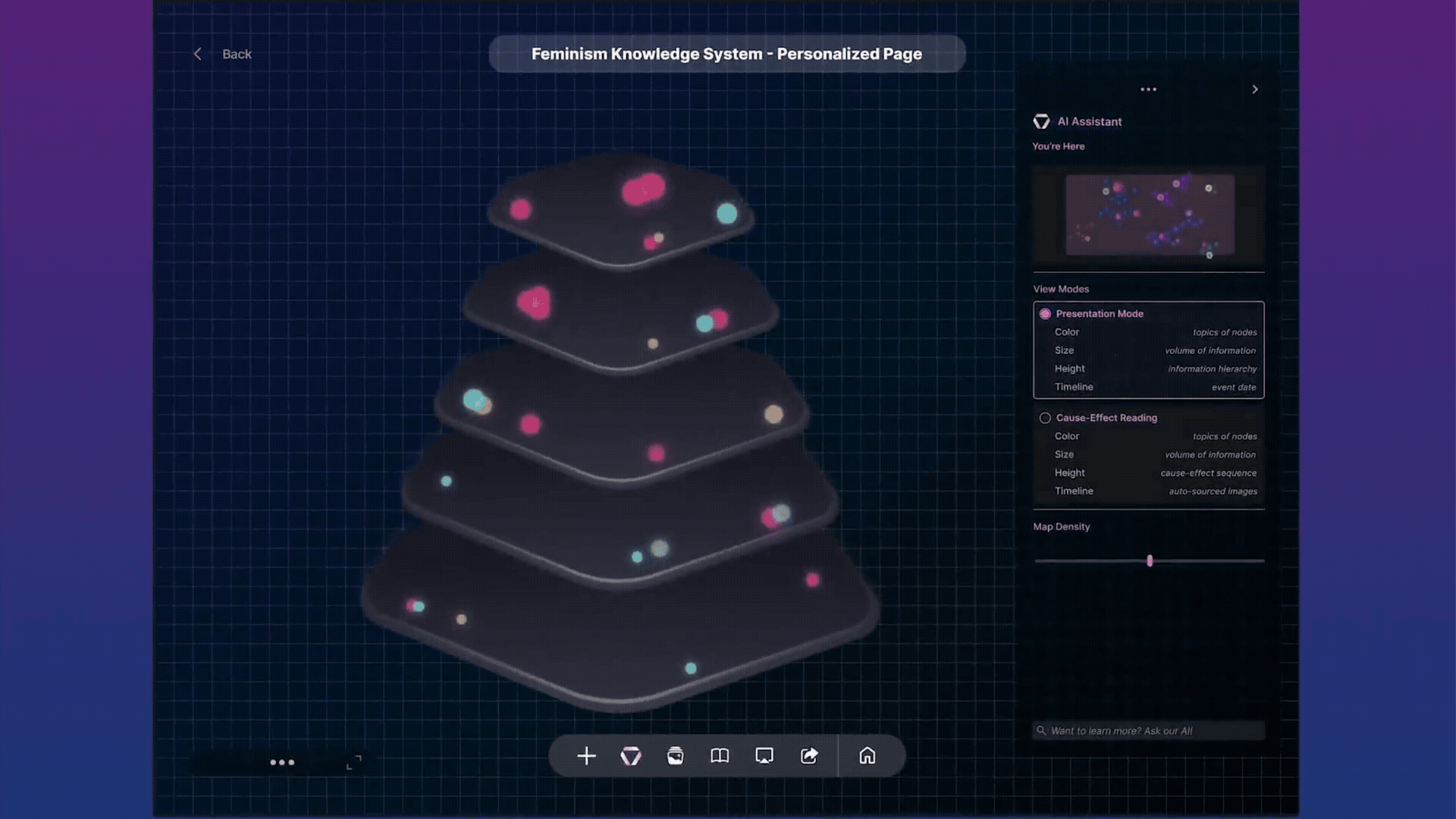Image resolution: width=1456 pixels, height=819 pixels.
Task: Click the page title Feminism Knowledge System
Action: tap(726, 54)
